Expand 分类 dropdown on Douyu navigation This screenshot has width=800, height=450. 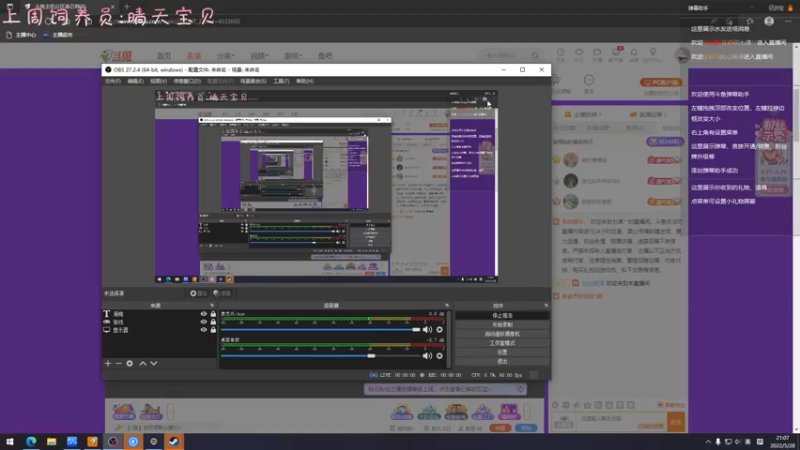click(226, 56)
